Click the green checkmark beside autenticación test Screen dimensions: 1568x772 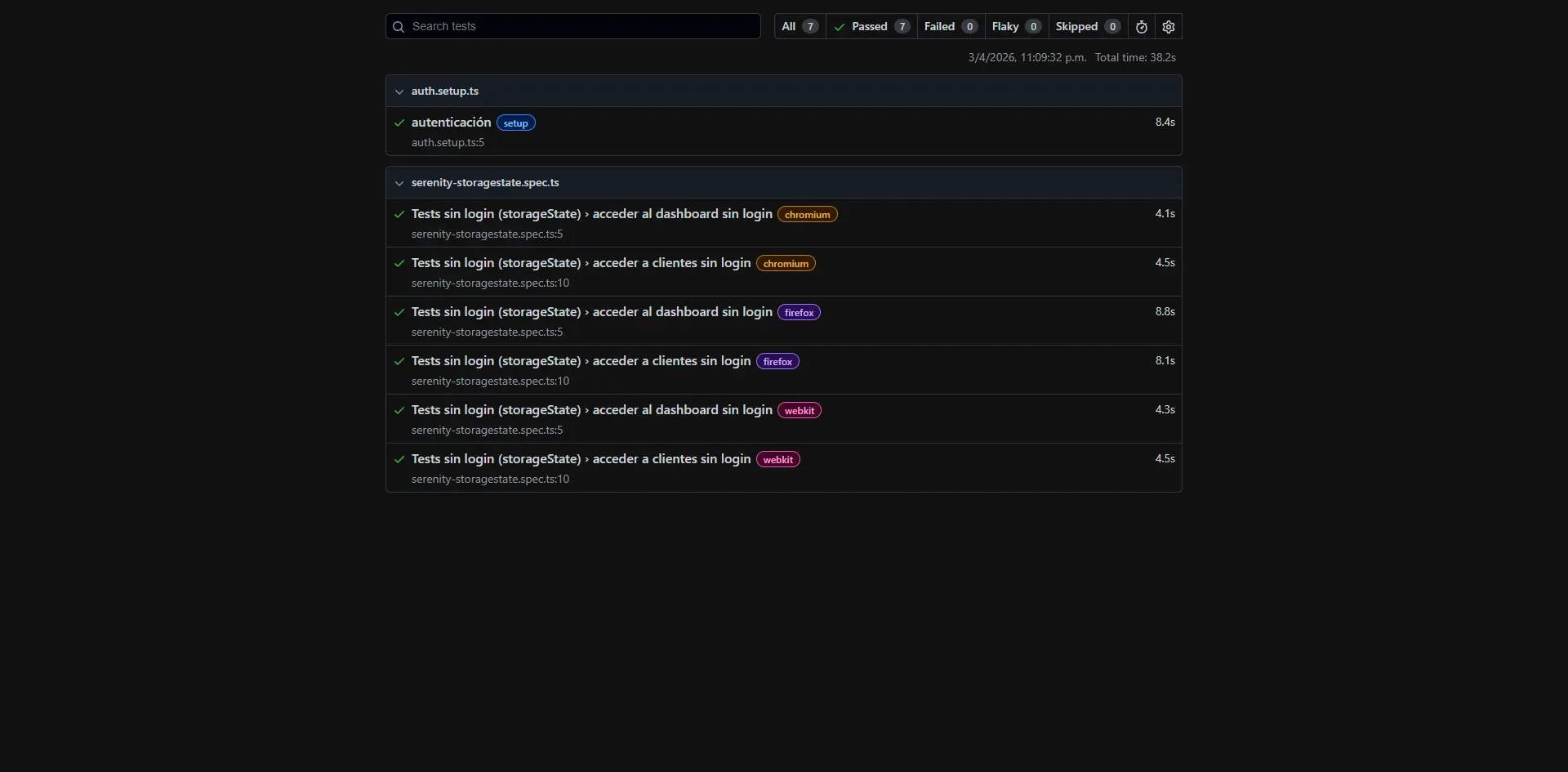[399, 123]
